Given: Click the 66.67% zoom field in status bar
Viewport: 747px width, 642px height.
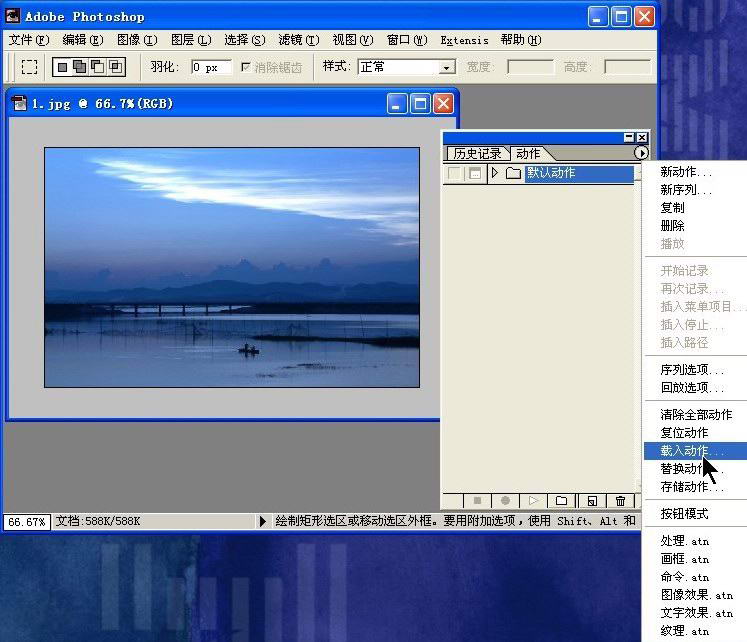Looking at the screenshot, I should pos(26,522).
